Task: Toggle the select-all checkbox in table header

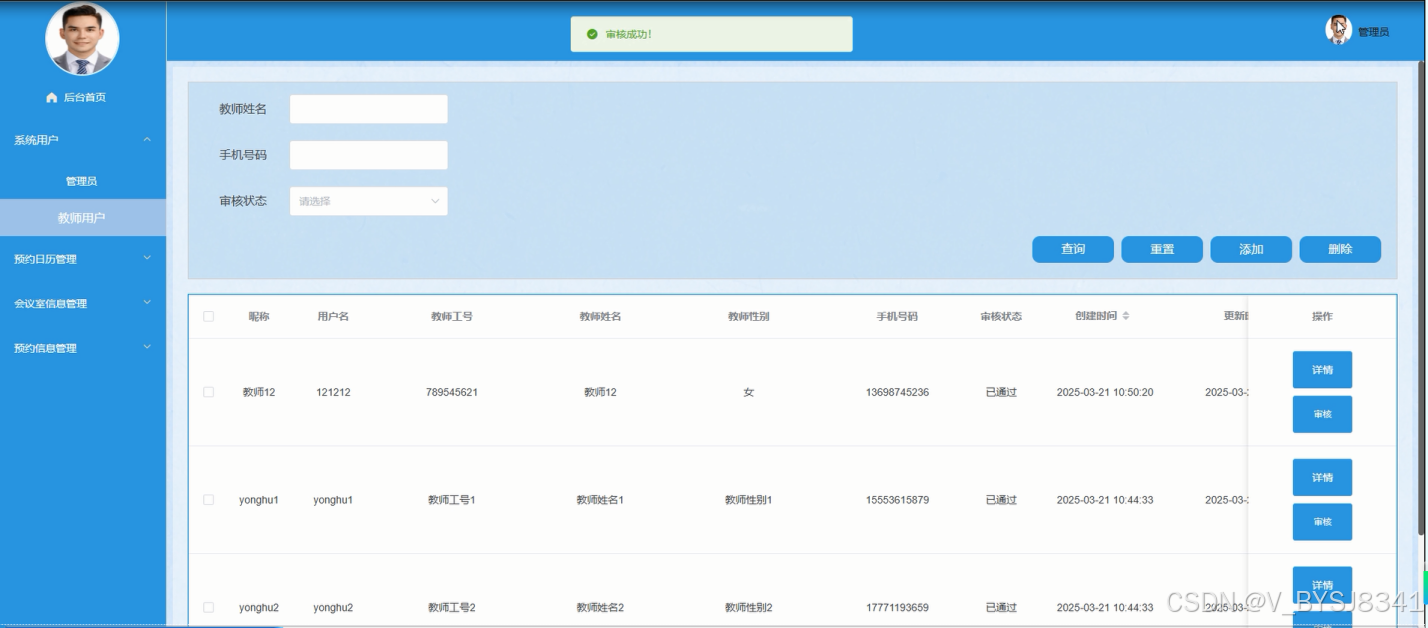Action: [x=208, y=316]
